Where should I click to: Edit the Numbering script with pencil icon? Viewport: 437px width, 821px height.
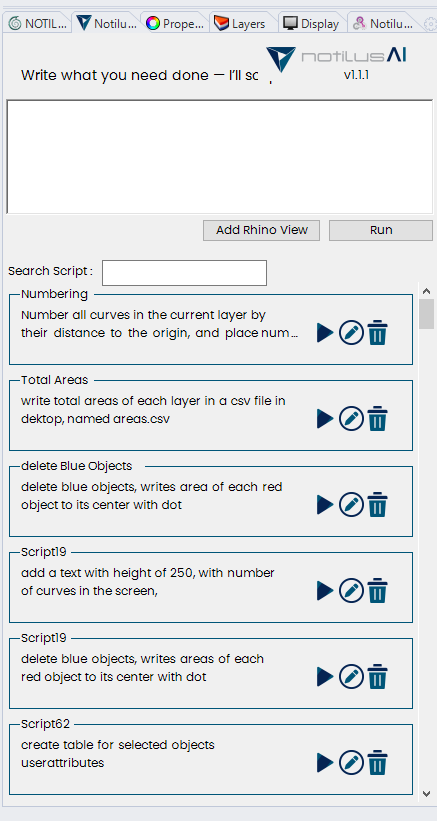351,332
